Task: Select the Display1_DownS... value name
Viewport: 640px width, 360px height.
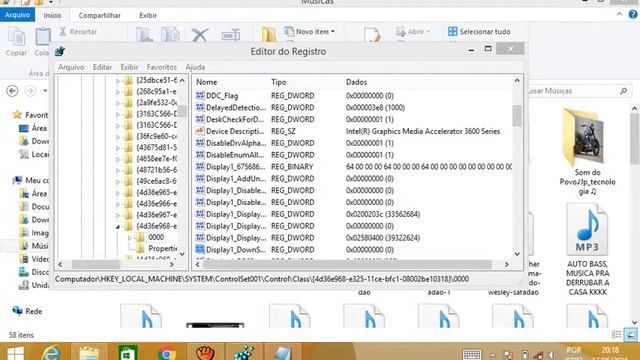Action: point(236,249)
